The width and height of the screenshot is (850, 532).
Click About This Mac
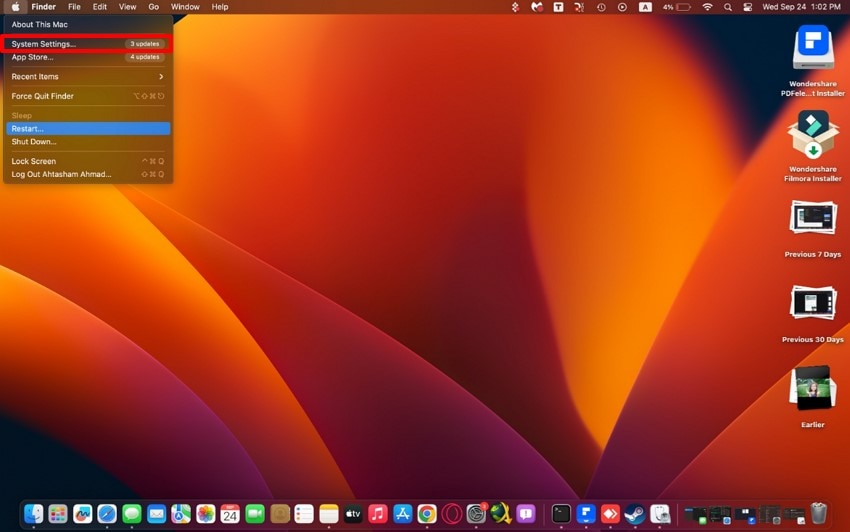[x=87, y=24]
